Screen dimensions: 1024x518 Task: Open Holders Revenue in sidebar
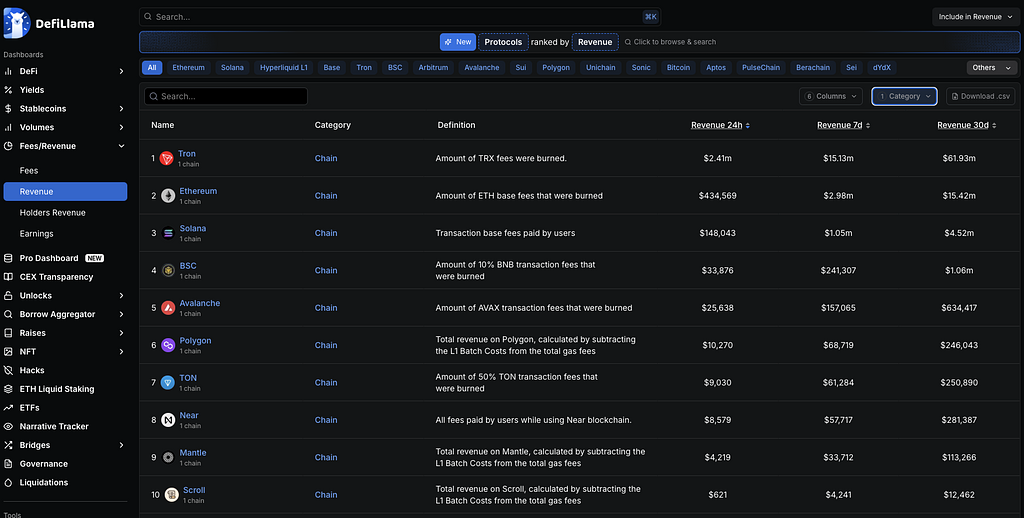52,212
